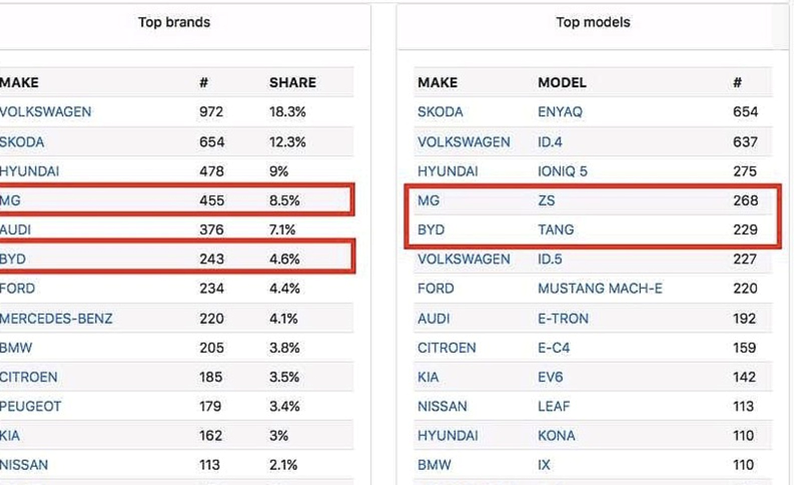Open the SKODA link in Top brands table
This screenshot has height=485, width=794.
23,142
